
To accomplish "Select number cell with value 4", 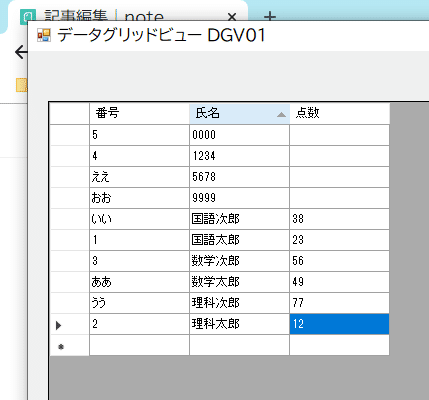I will [139, 156].
